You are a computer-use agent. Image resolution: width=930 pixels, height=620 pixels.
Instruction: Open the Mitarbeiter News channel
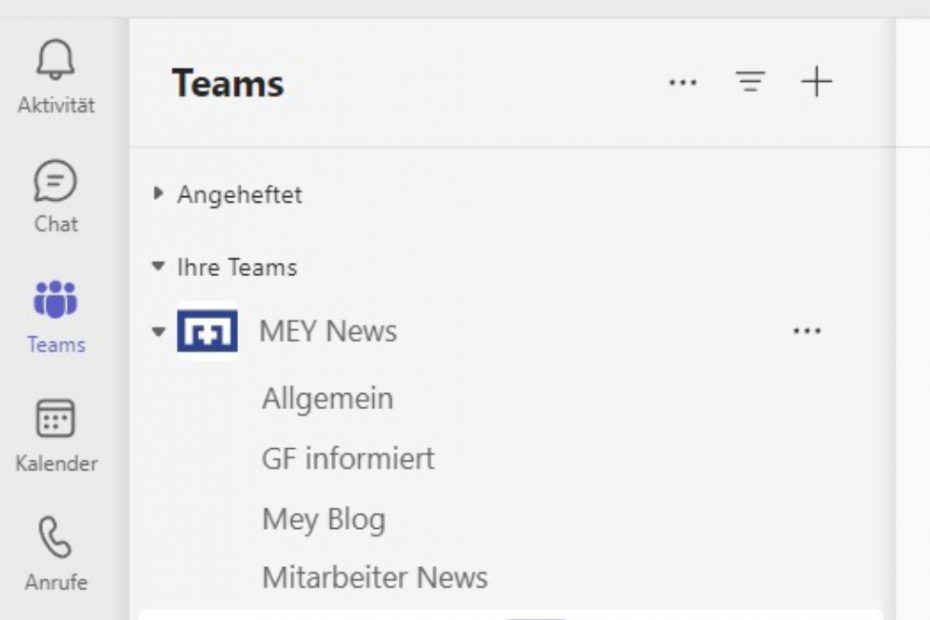pos(374,577)
